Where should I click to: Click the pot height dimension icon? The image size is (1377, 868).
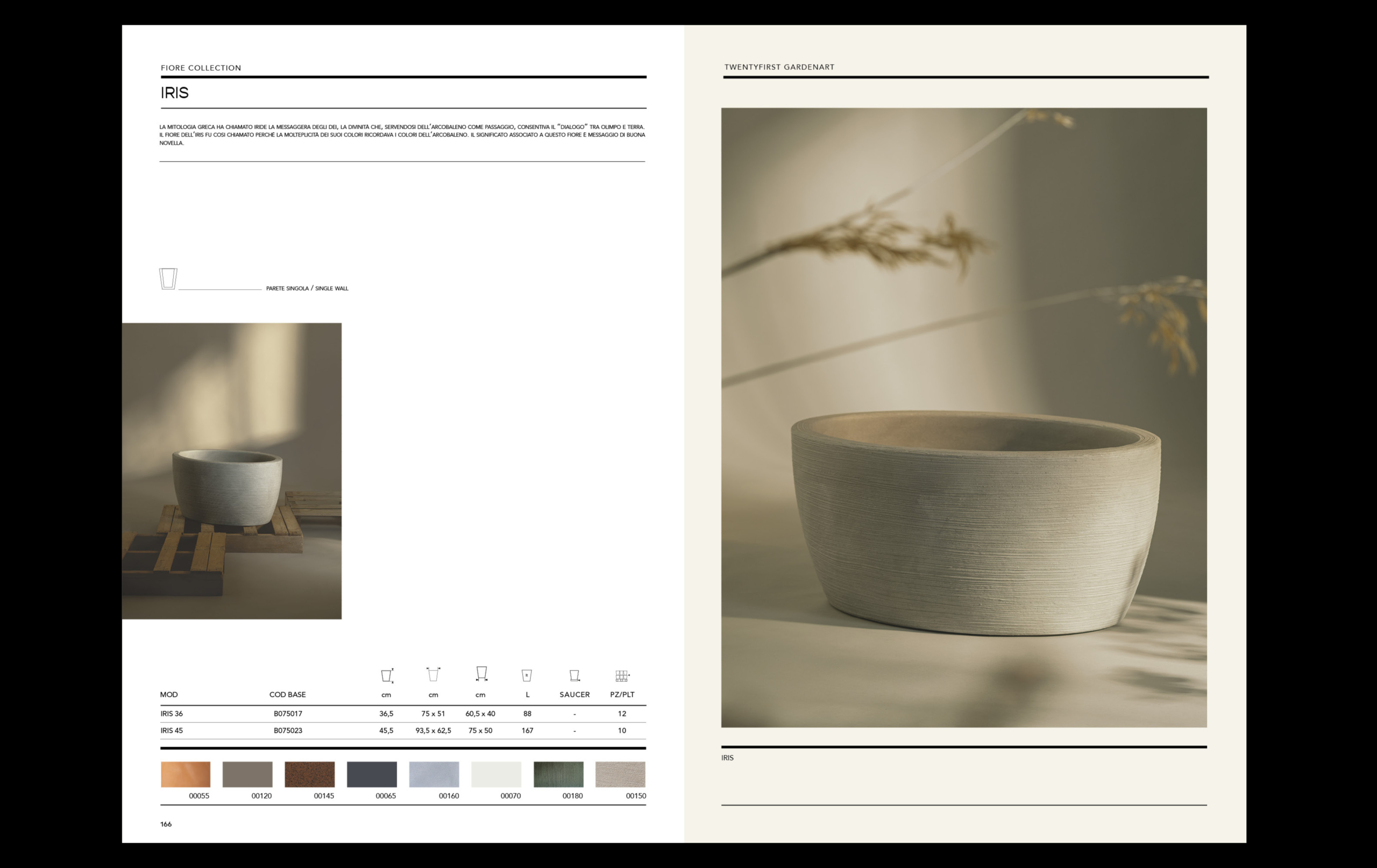pyautogui.click(x=387, y=675)
